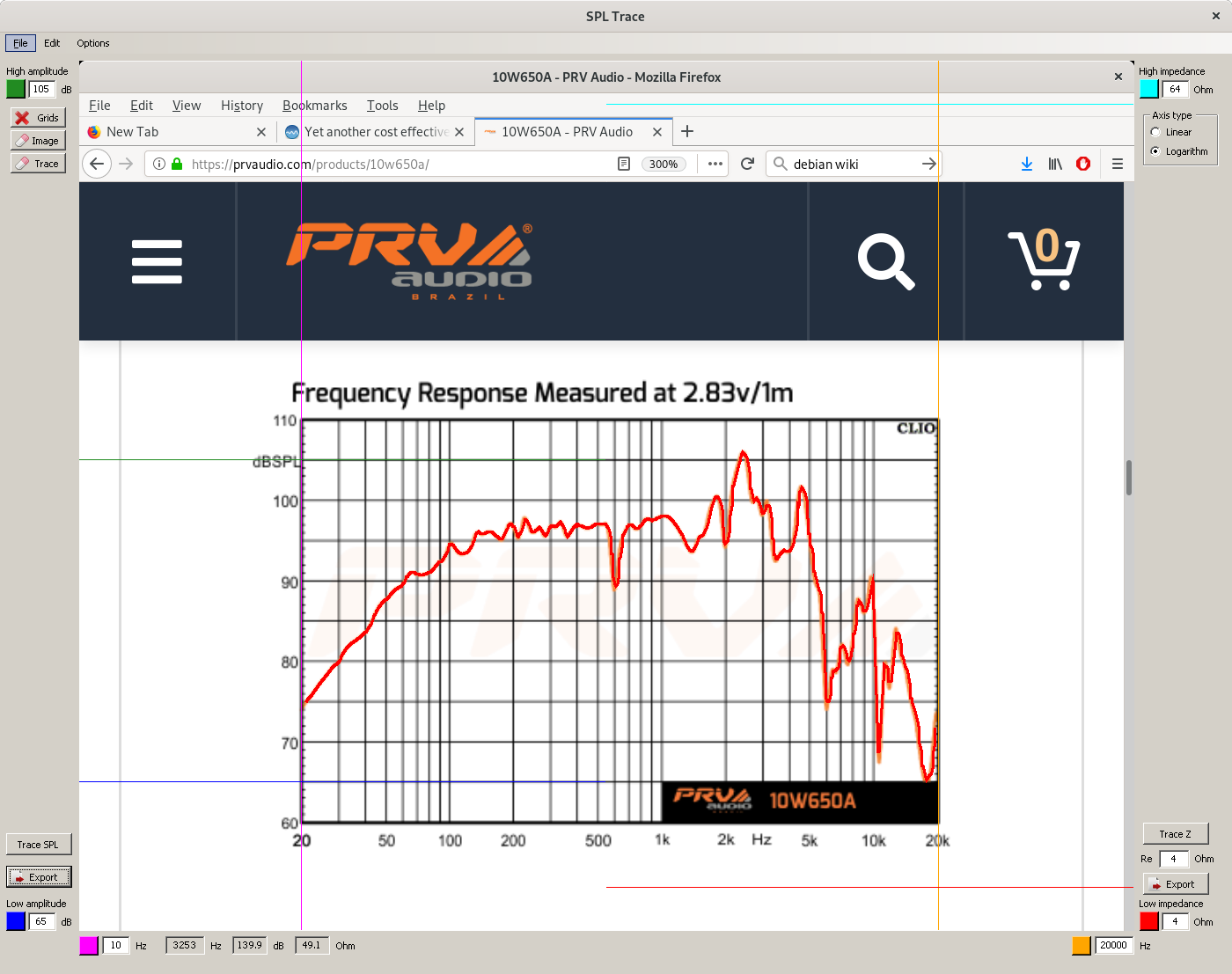Image resolution: width=1232 pixels, height=974 pixels.
Task: Click the 3253 Hz cursor readout
Action: pos(184,945)
